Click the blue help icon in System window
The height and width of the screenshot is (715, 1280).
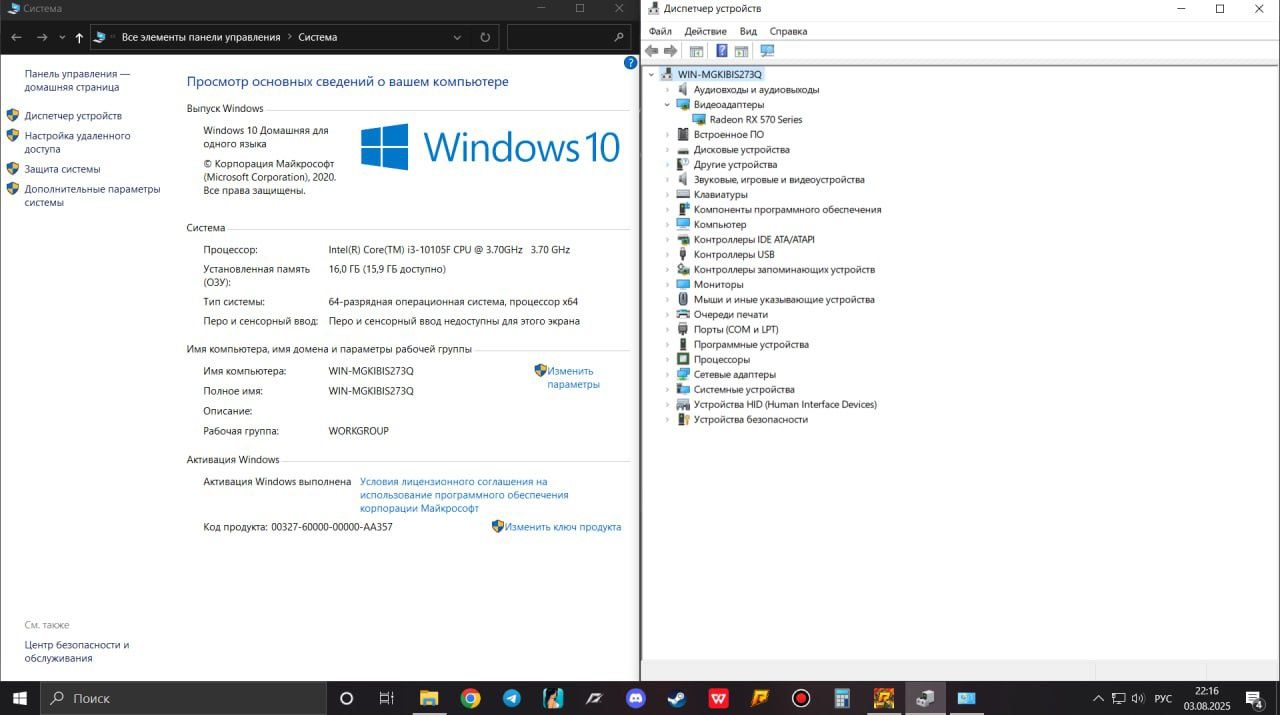[630, 63]
